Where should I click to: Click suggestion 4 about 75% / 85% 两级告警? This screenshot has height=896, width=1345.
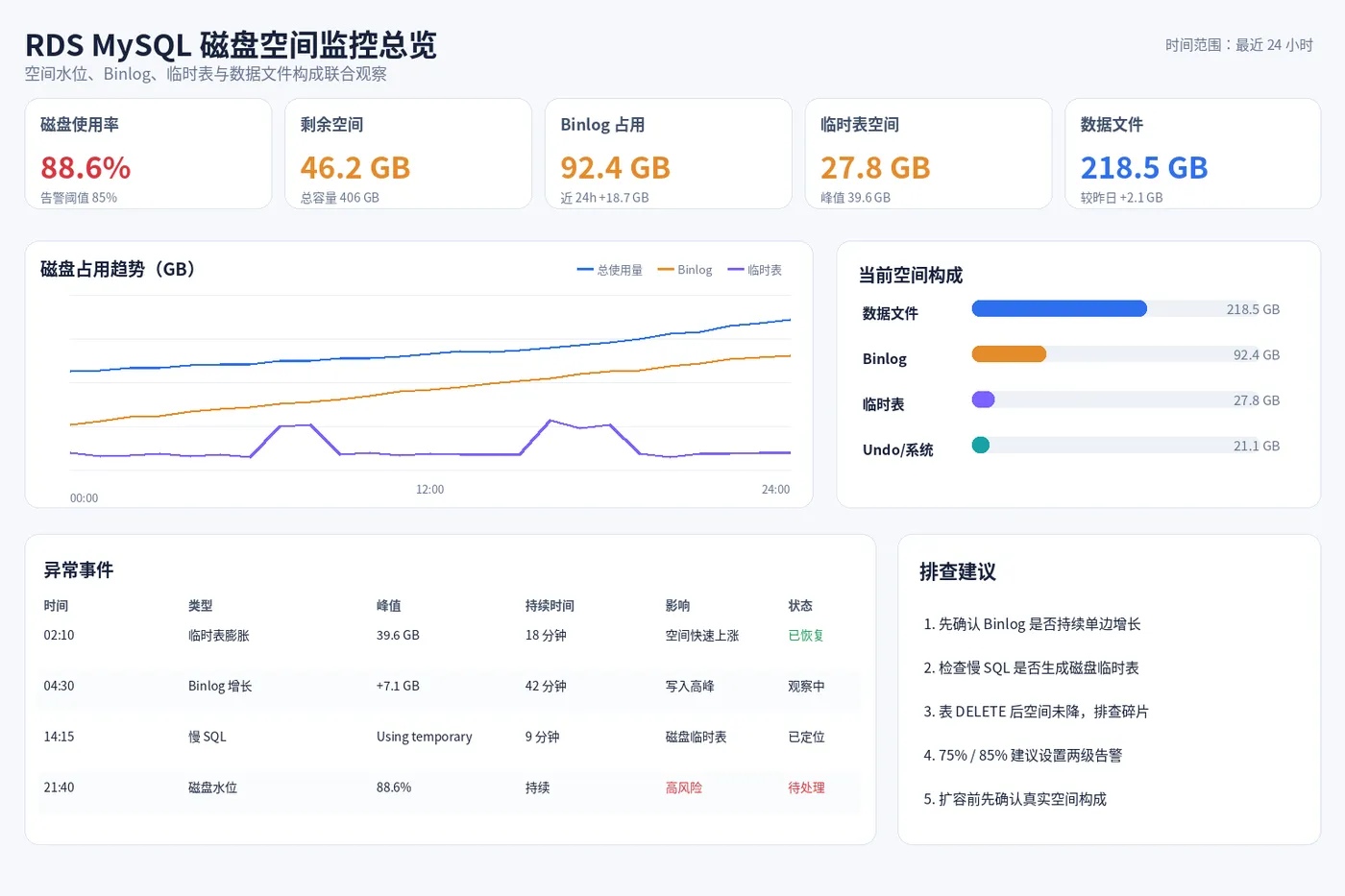click(1022, 756)
